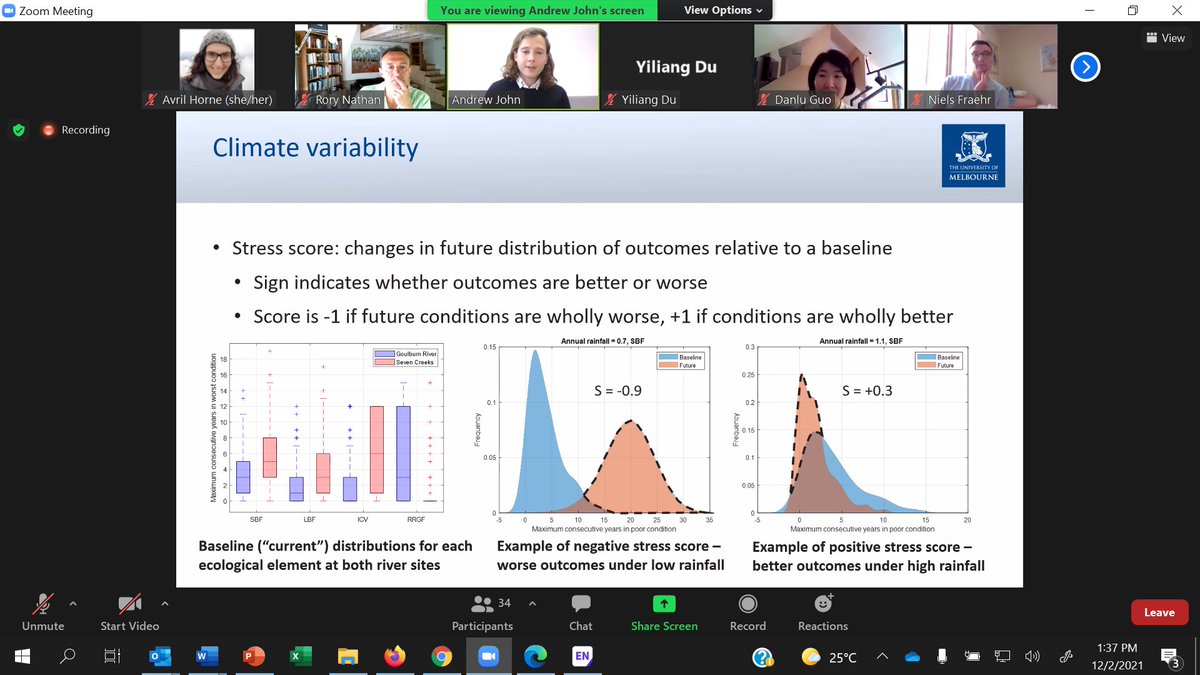Click the blue arrow to show more participants

pyautogui.click(x=1085, y=66)
